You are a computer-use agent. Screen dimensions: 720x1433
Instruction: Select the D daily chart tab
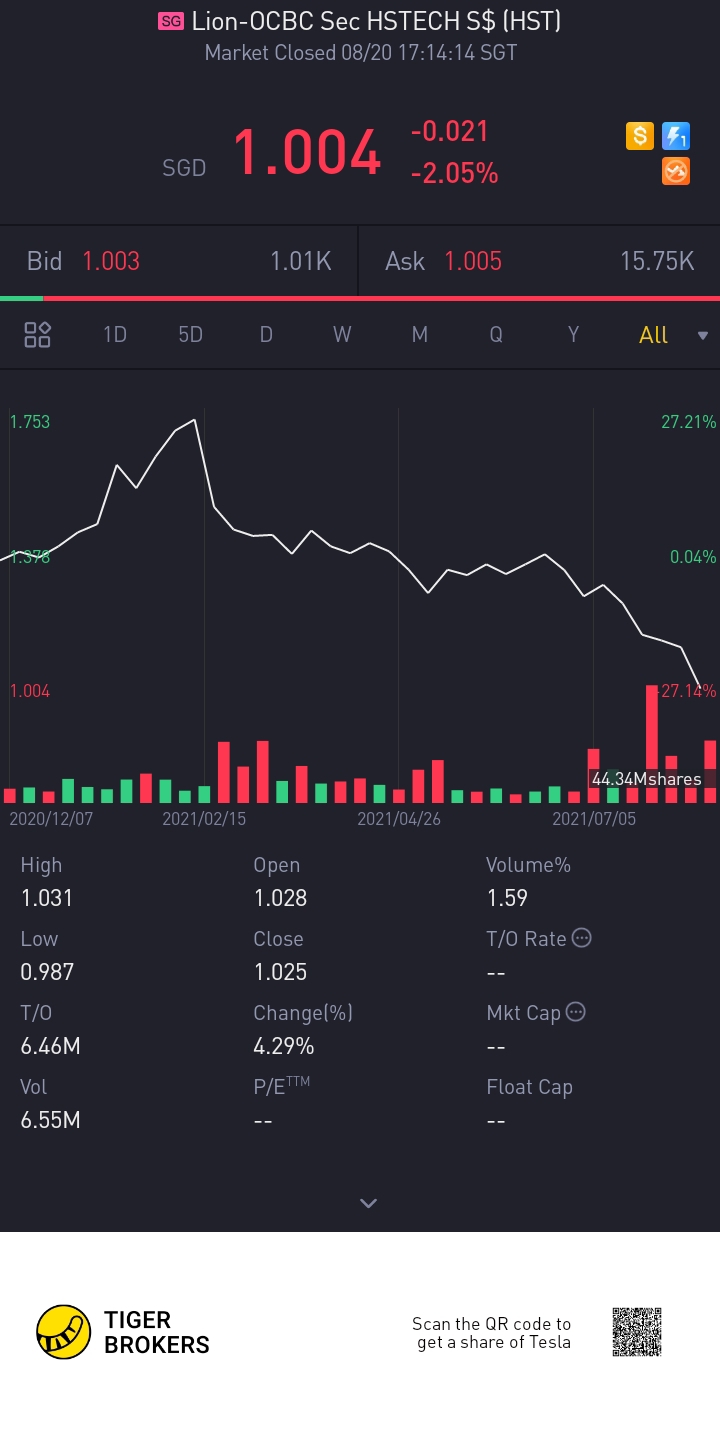click(x=266, y=335)
